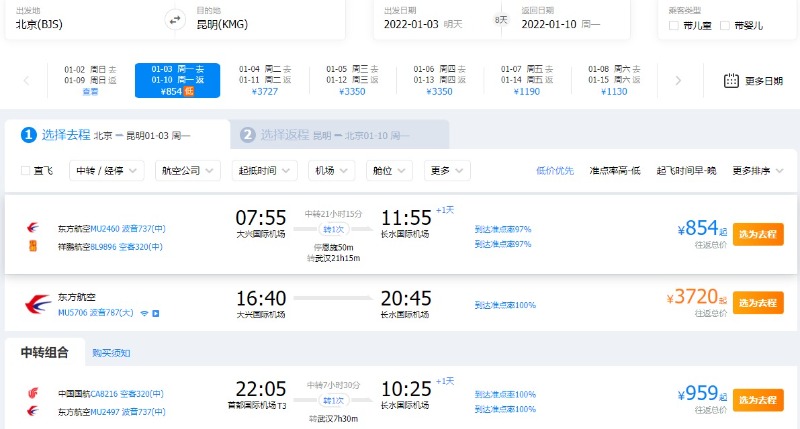Click the 更多日期 label

point(764,81)
